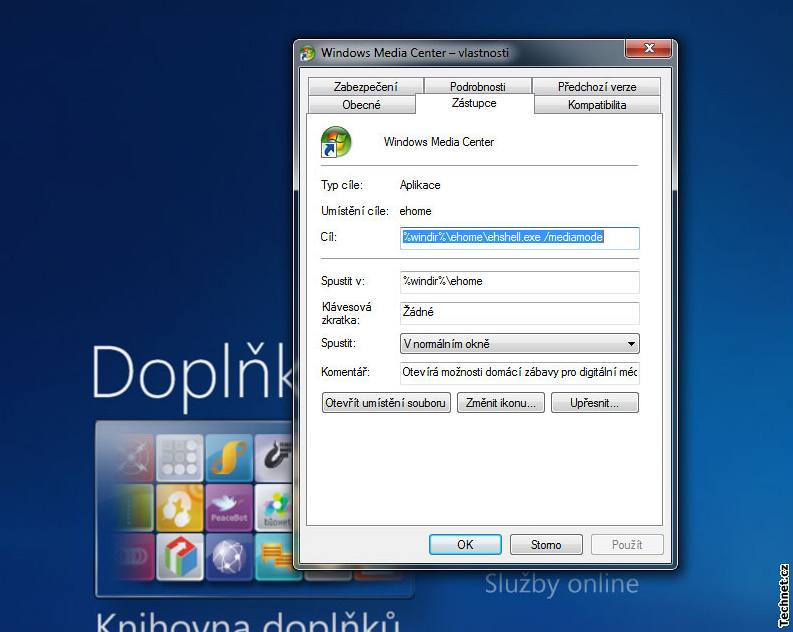The height and width of the screenshot is (632, 793).
Task: Select the Obecné tab
Action: (361, 105)
